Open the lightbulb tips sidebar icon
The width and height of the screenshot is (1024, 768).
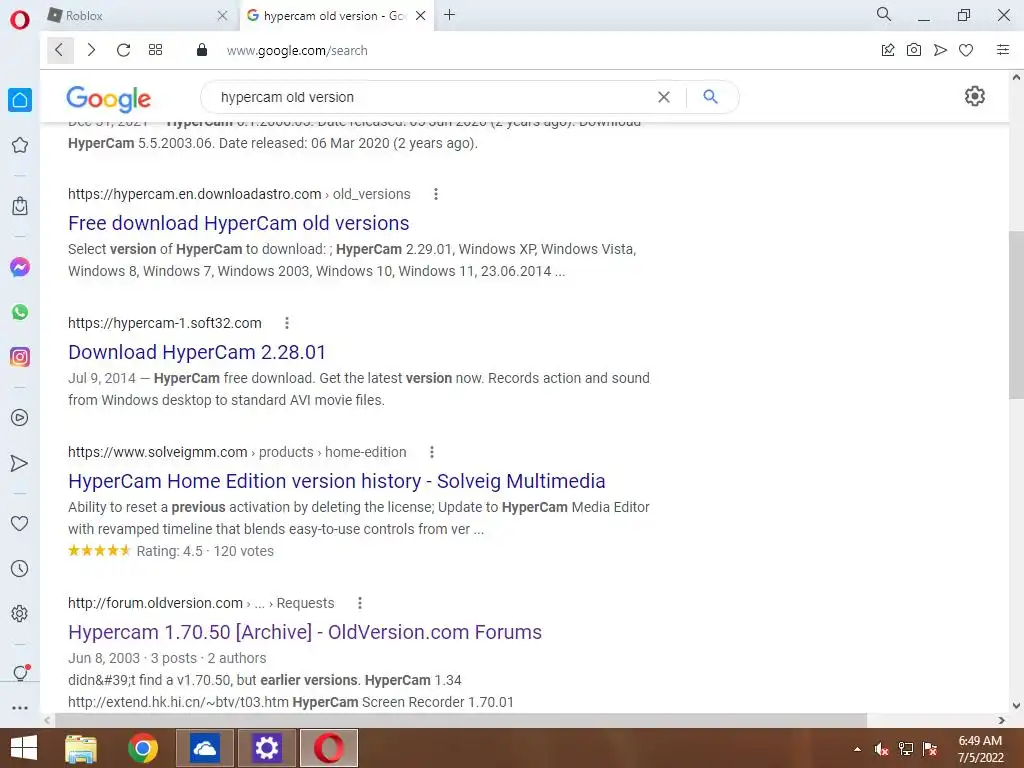click(20, 673)
